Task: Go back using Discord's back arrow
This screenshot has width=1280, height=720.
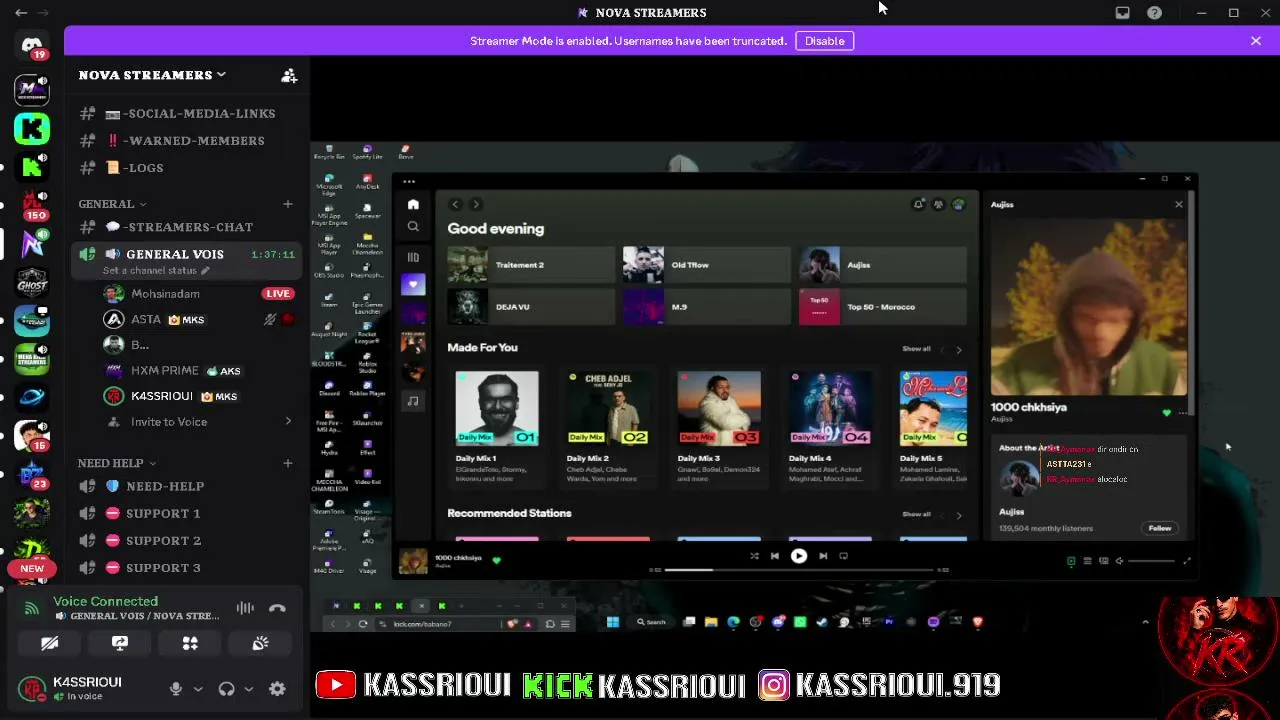Action: 21,13
